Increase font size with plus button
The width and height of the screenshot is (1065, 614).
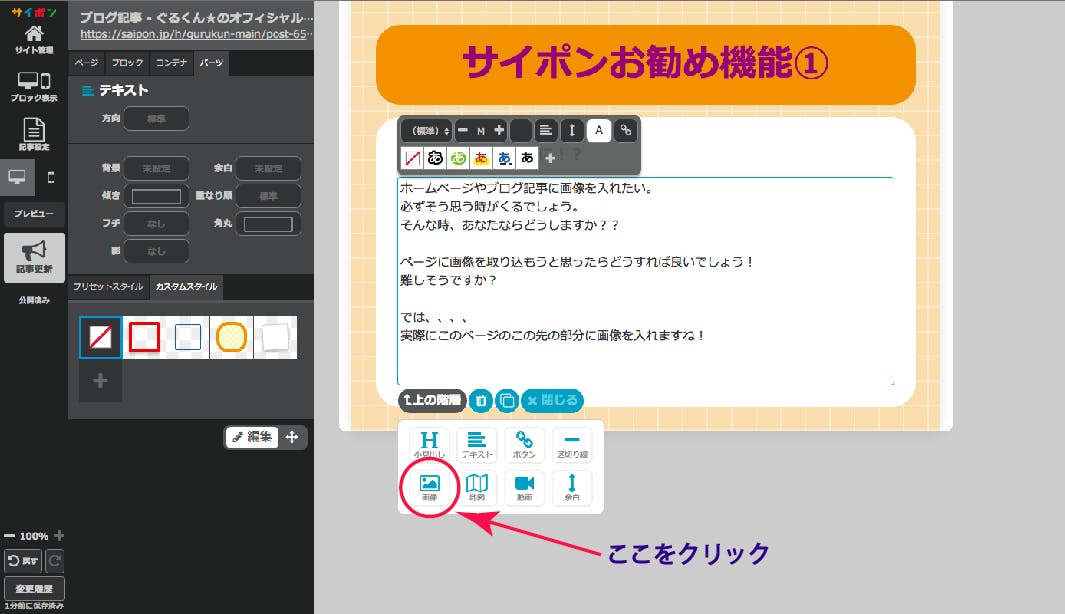point(499,130)
